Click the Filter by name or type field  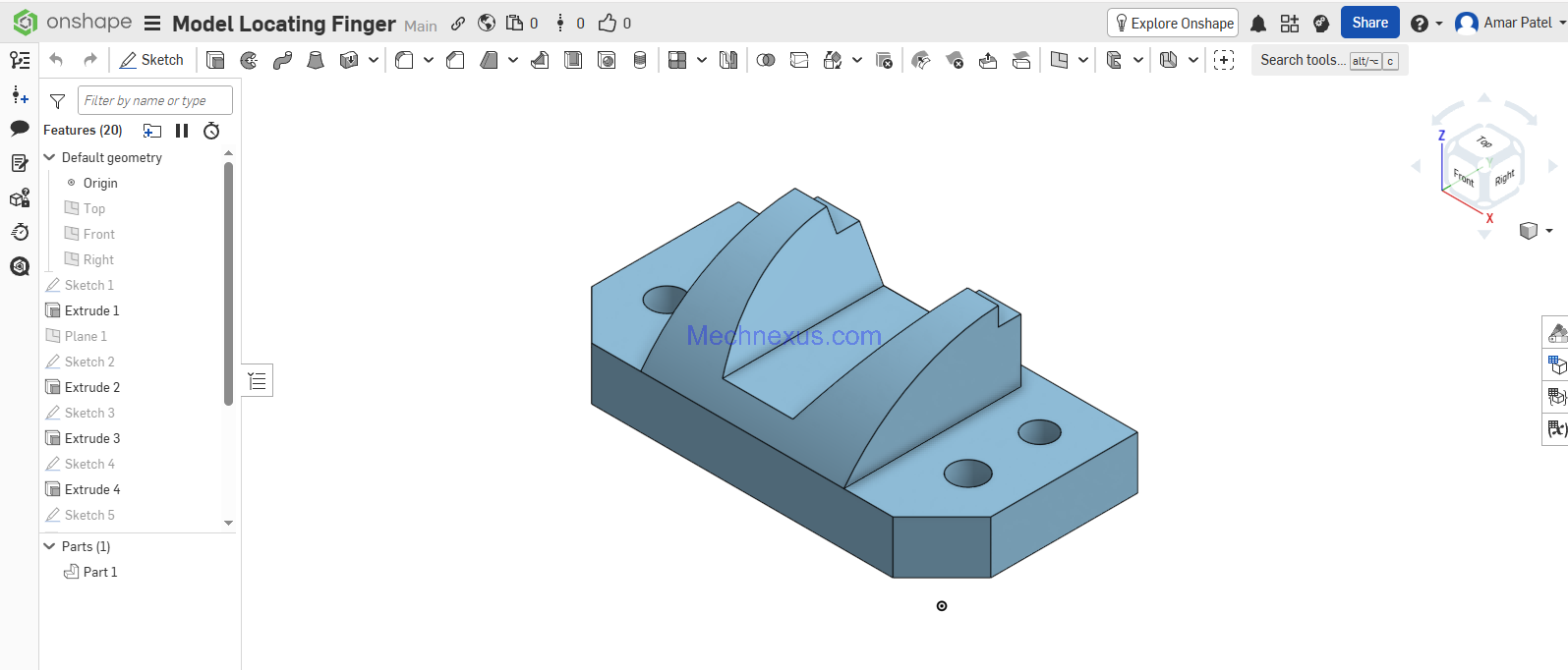155,100
